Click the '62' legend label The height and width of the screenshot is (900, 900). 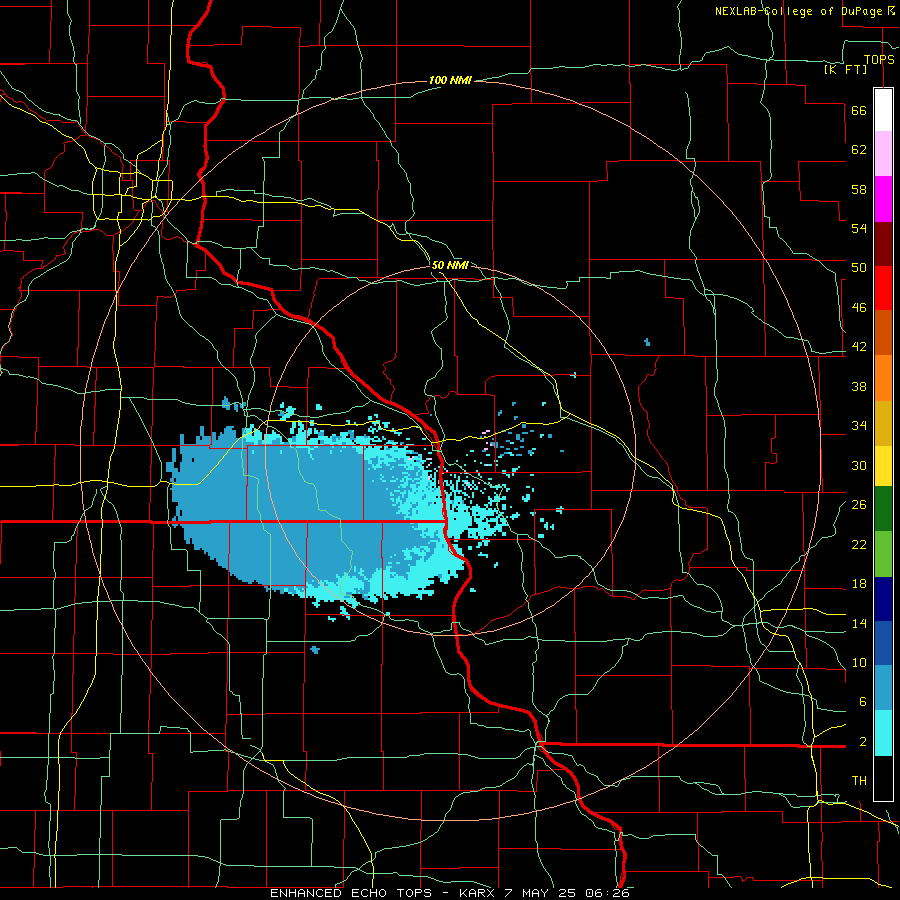(x=859, y=150)
